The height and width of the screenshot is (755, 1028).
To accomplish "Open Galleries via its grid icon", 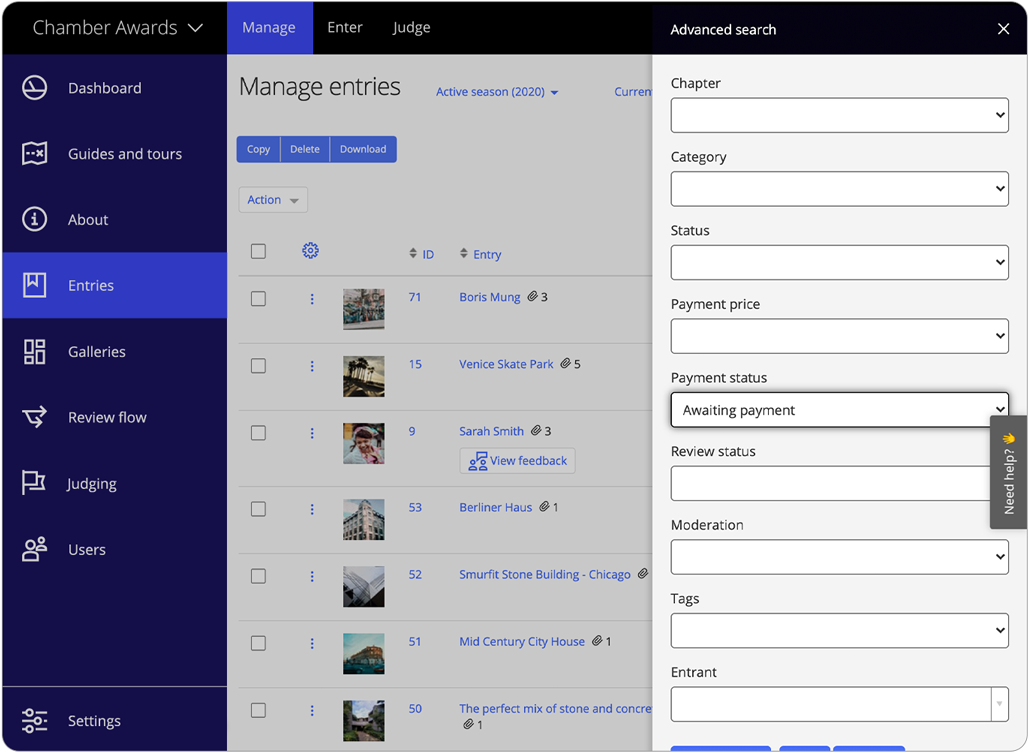I will [x=35, y=352].
